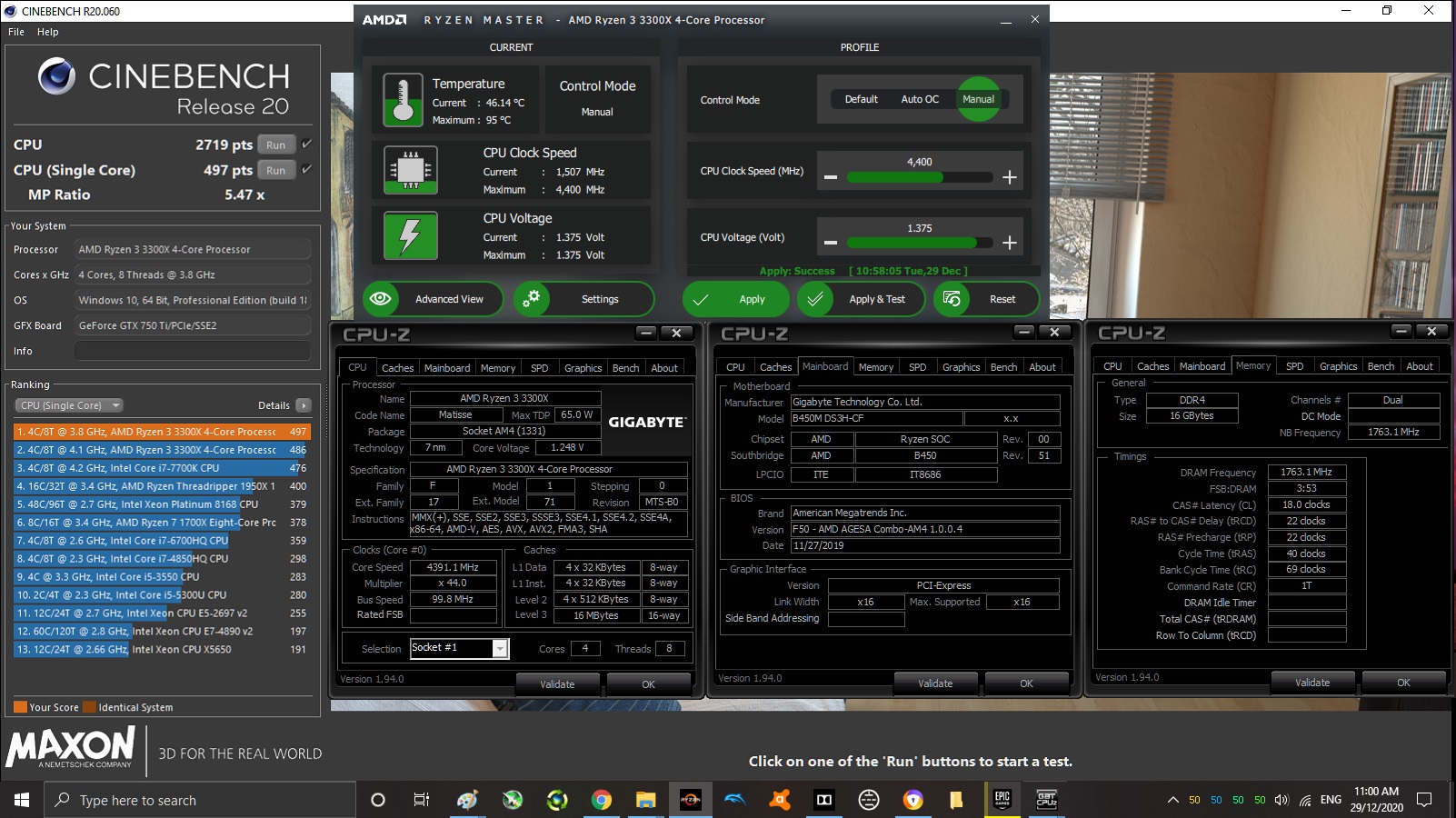Open Google Chrome from the taskbar
Screen dimensions: 1456x818
[601, 800]
